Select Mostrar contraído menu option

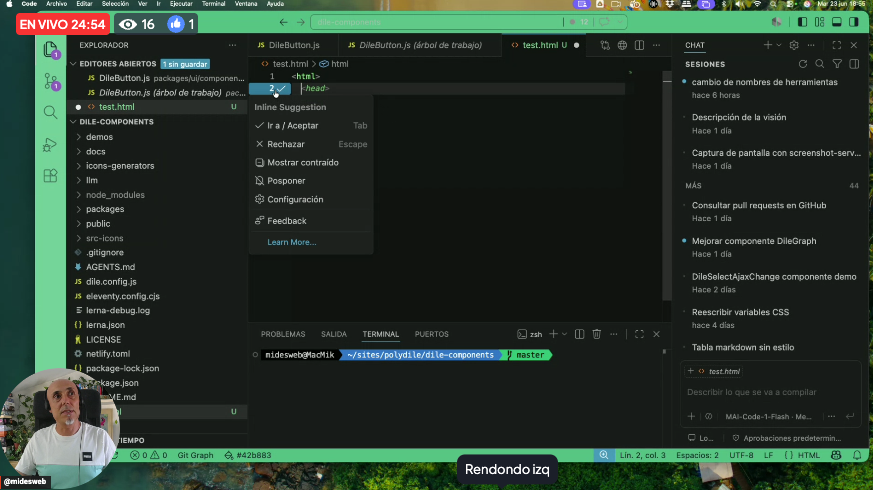point(311,163)
